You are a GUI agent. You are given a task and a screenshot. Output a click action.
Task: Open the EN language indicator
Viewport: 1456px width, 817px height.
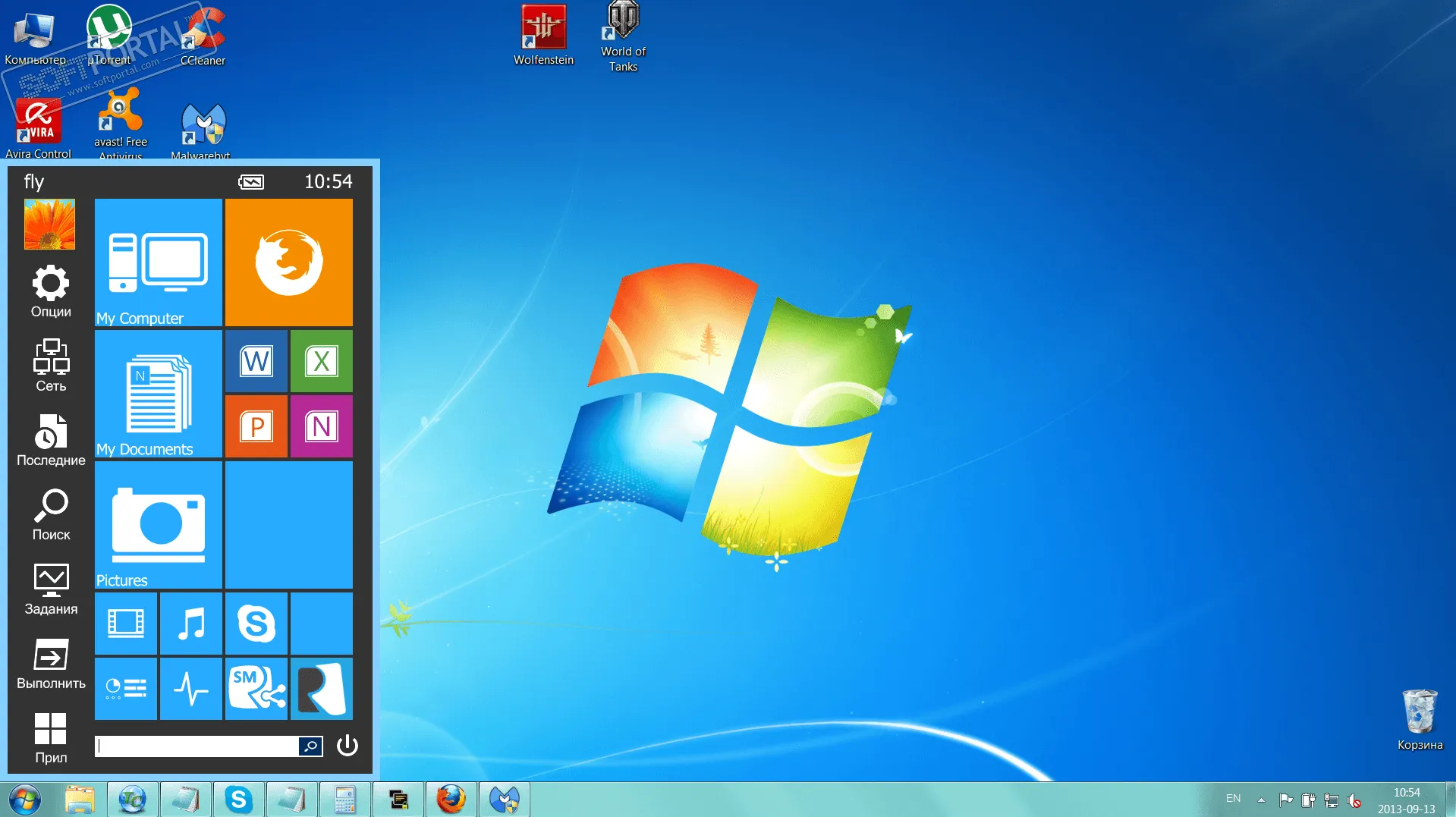(x=1234, y=799)
